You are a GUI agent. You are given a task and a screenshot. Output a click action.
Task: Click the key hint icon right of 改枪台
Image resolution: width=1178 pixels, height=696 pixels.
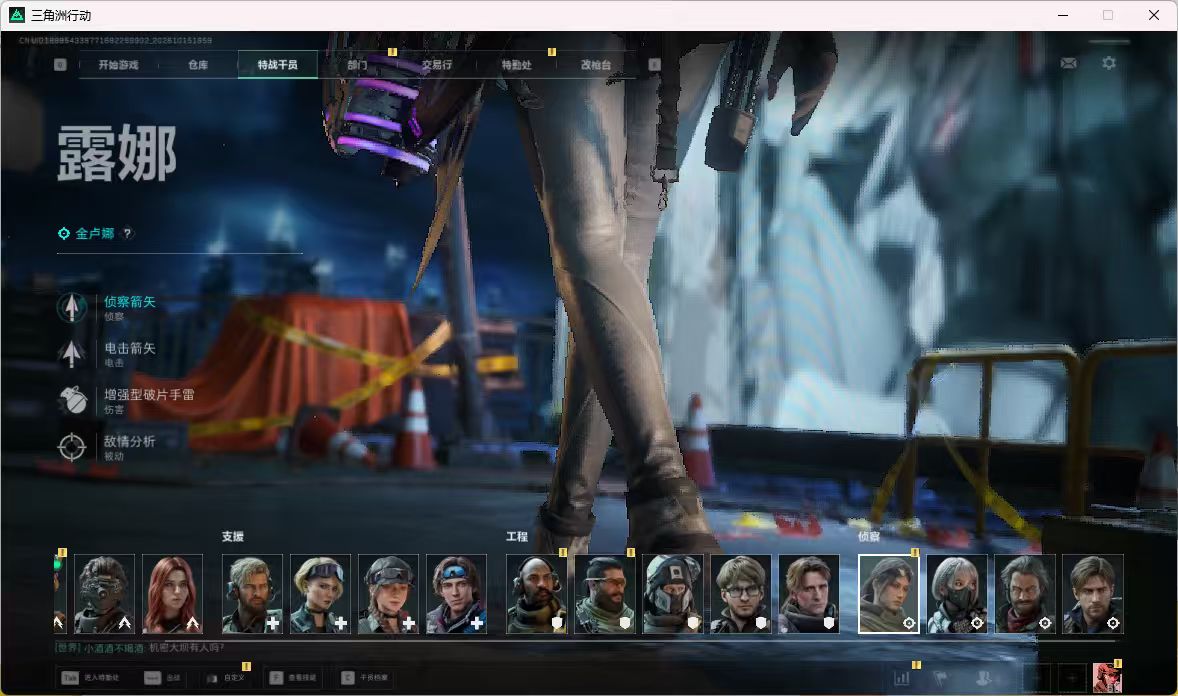[654, 65]
